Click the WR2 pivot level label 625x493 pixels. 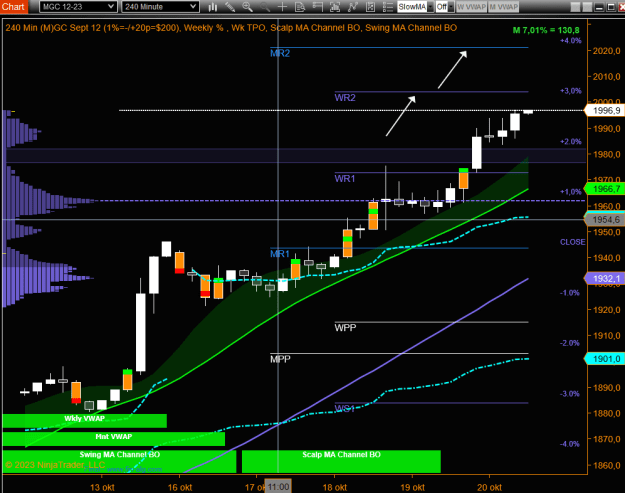[345, 98]
